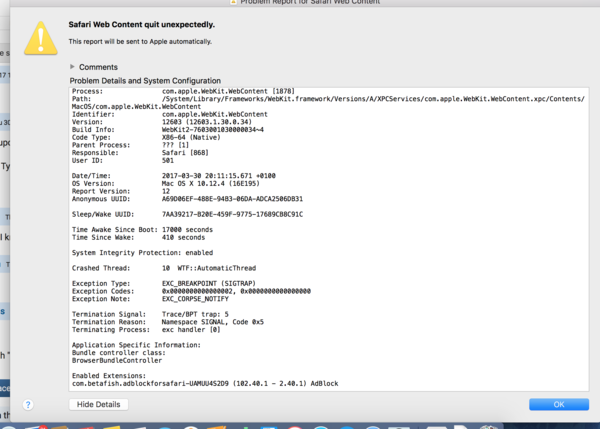Click the yellow warning triangle icon
This screenshot has width=600, height=429.
coord(41,38)
